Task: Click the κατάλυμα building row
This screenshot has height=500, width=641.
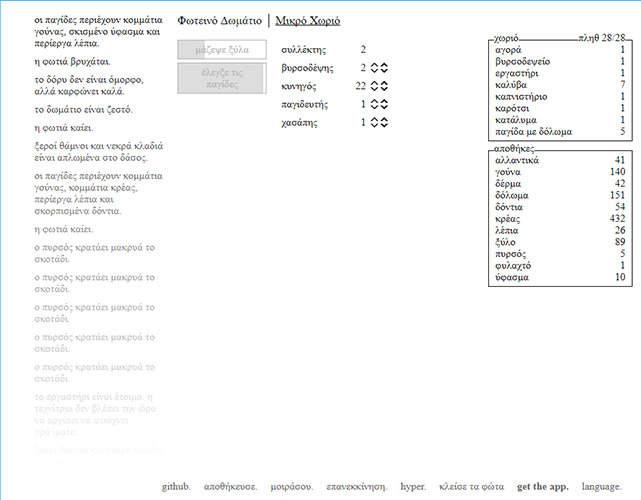Action: tap(560, 120)
